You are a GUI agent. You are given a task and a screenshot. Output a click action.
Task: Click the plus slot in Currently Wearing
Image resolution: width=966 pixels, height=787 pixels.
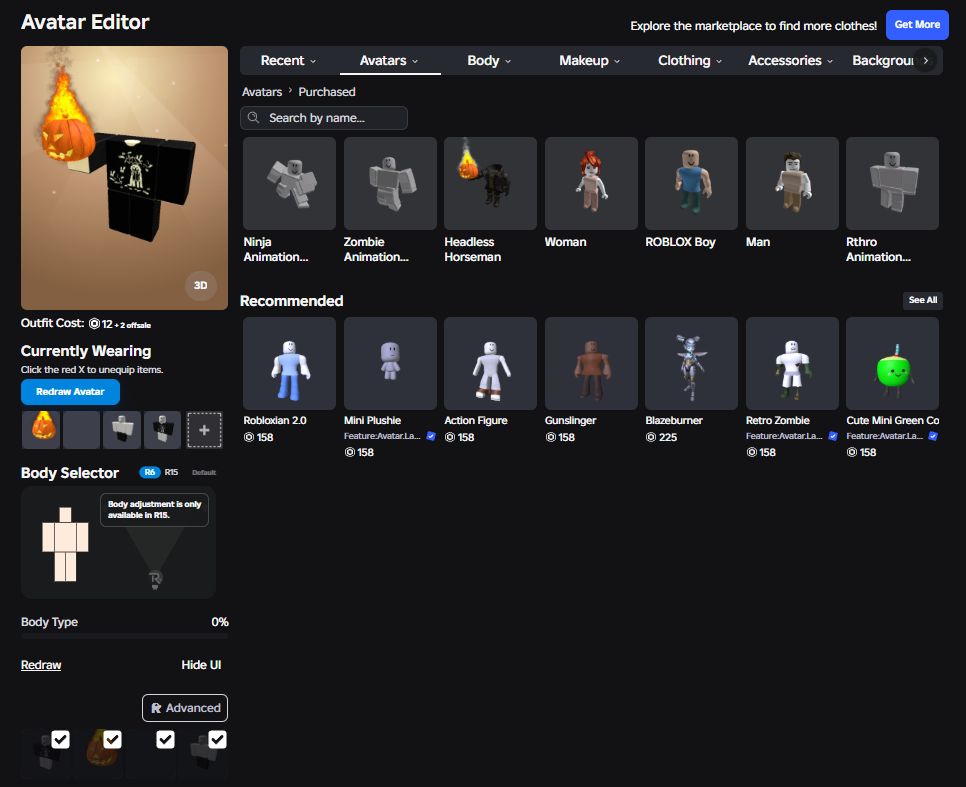coord(204,430)
